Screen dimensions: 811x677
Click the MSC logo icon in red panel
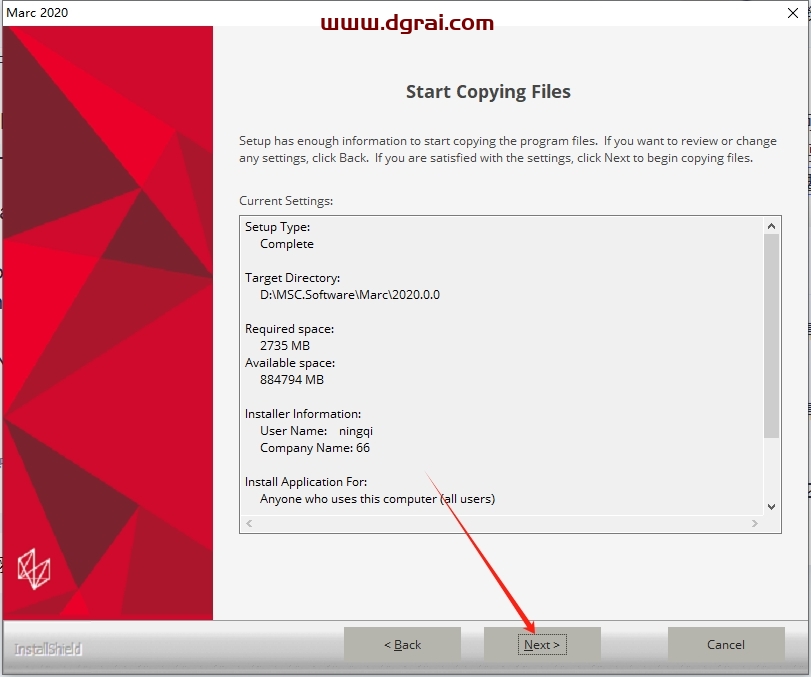click(x=34, y=569)
